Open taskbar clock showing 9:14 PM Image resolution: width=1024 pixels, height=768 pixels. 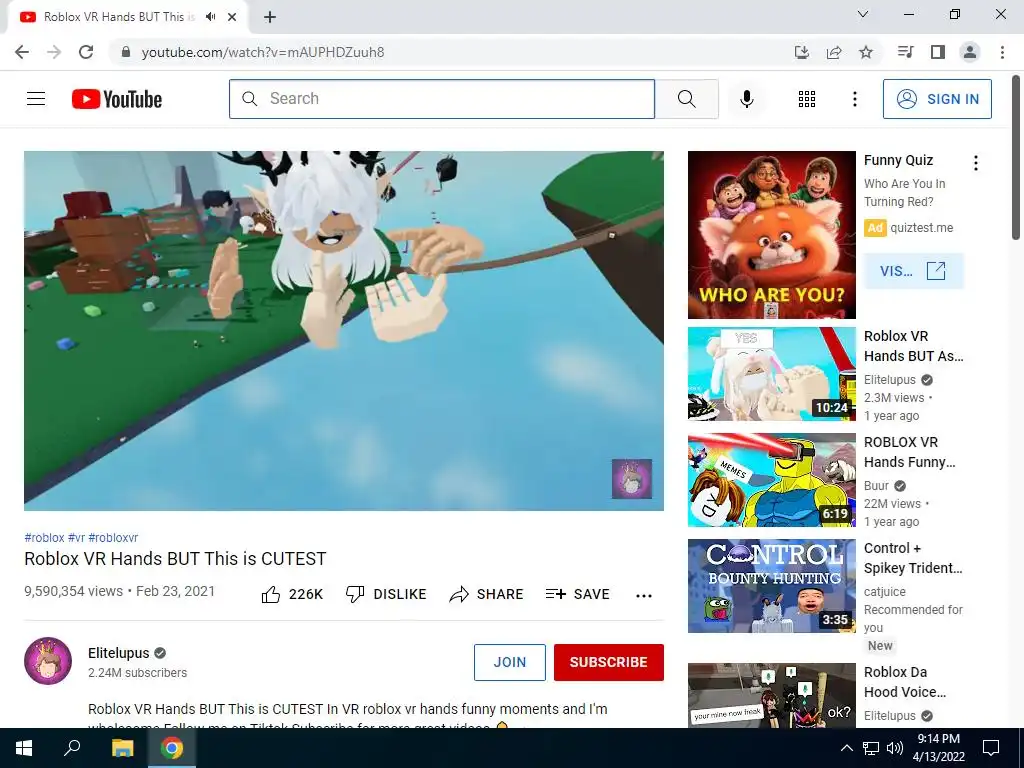pyautogui.click(x=939, y=748)
